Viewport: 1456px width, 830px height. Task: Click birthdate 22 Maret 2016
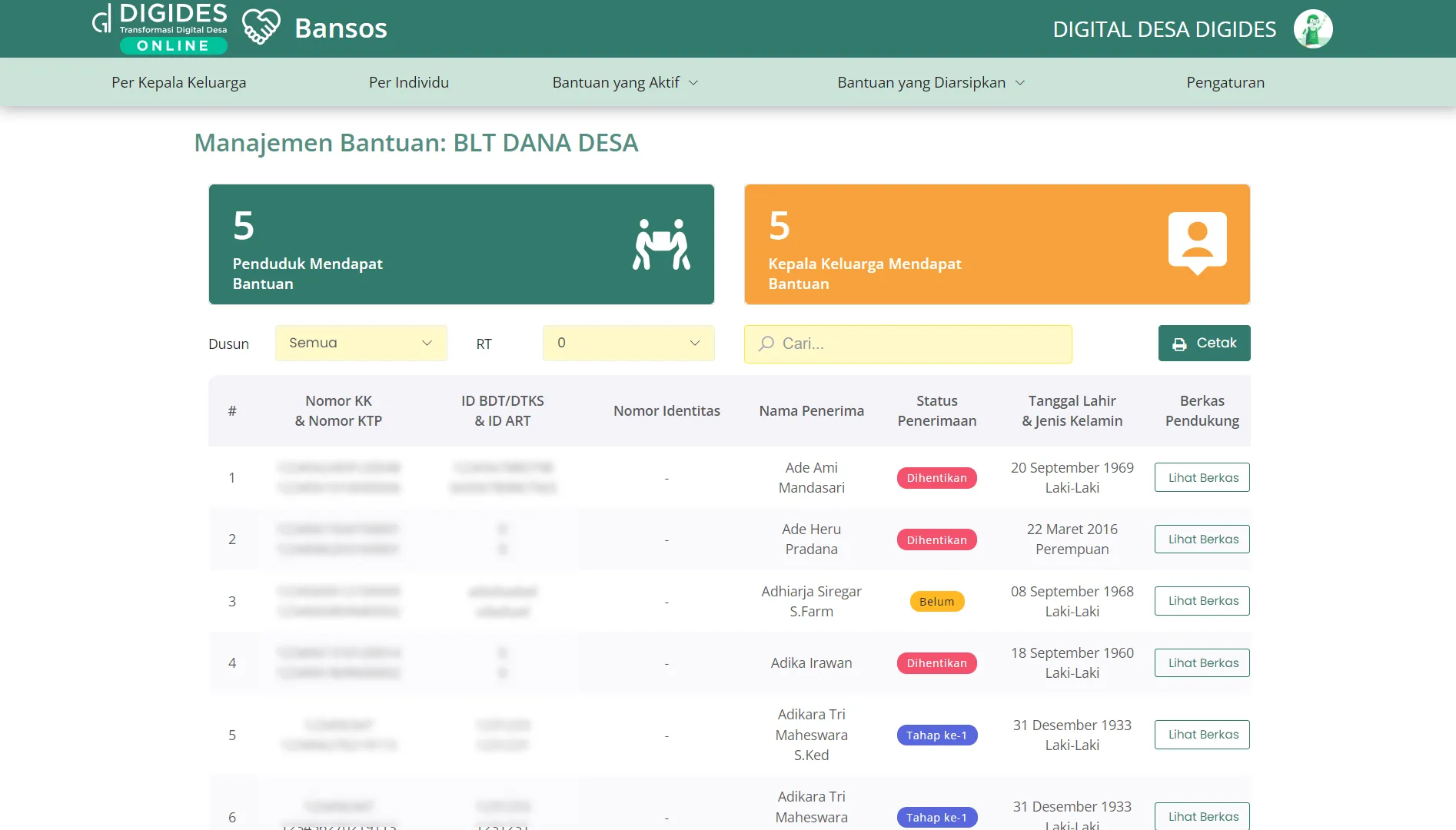[1072, 529]
